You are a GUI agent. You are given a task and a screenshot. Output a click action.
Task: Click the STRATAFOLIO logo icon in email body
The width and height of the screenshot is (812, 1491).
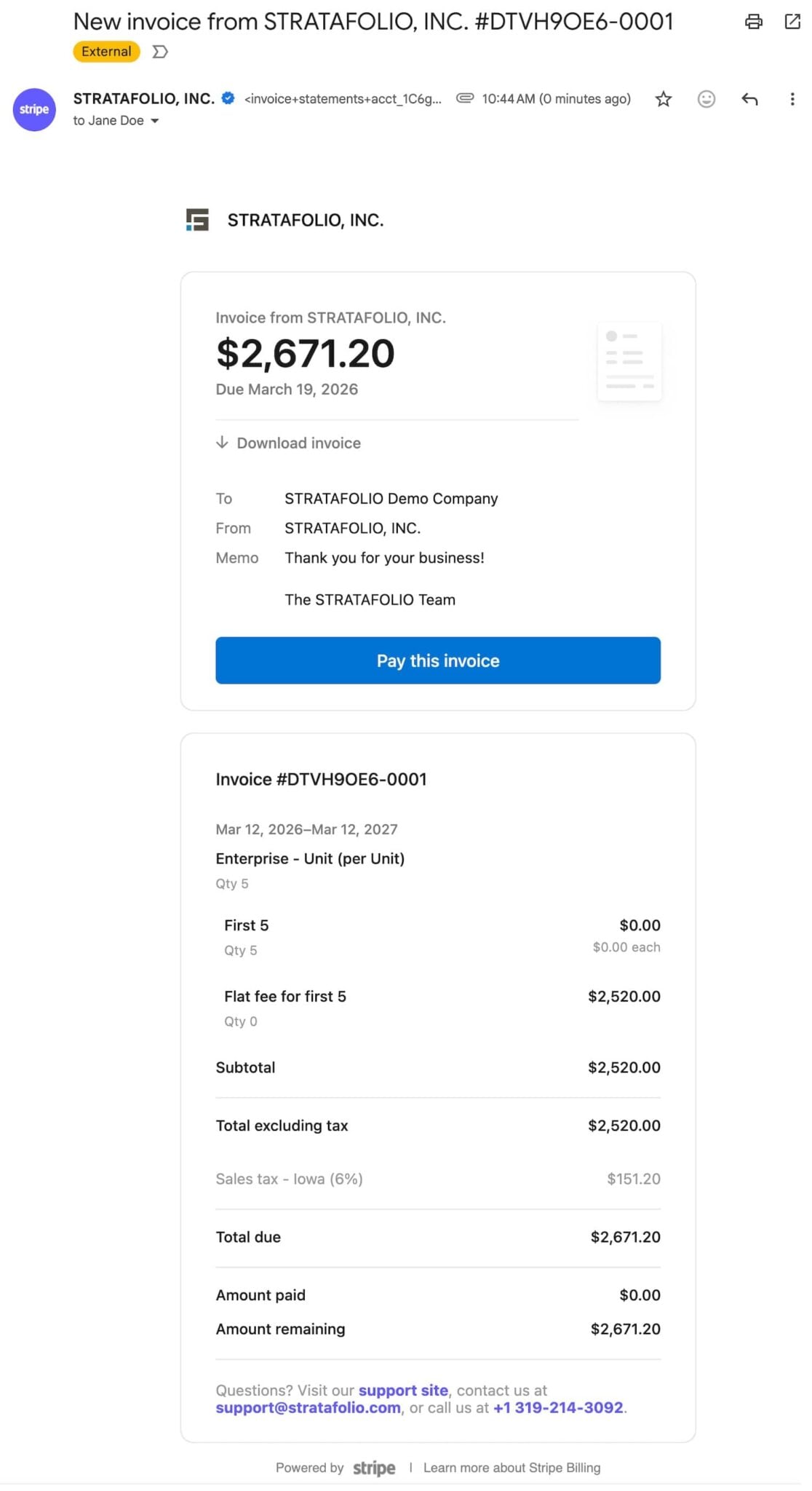coord(197,220)
